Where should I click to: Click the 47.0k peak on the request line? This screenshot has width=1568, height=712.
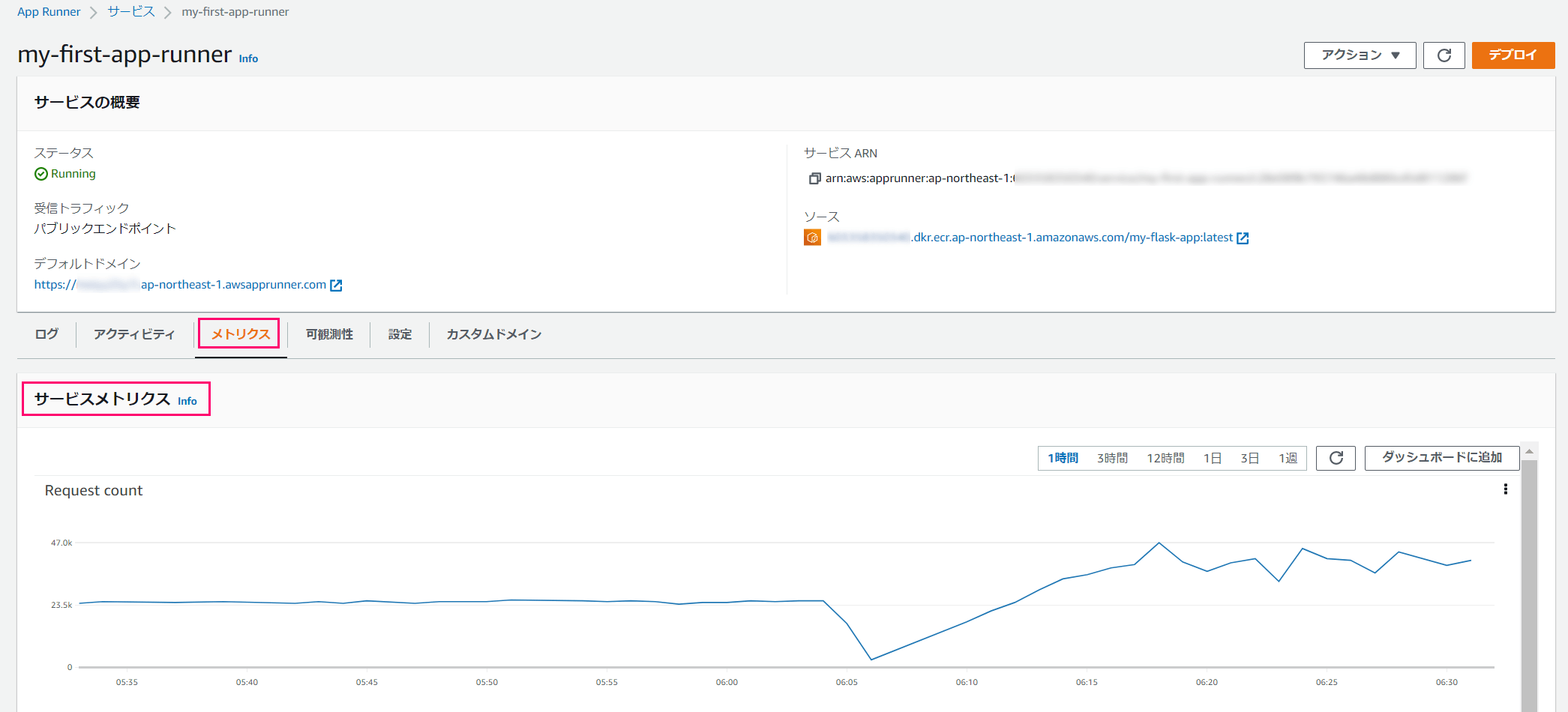coord(1159,543)
